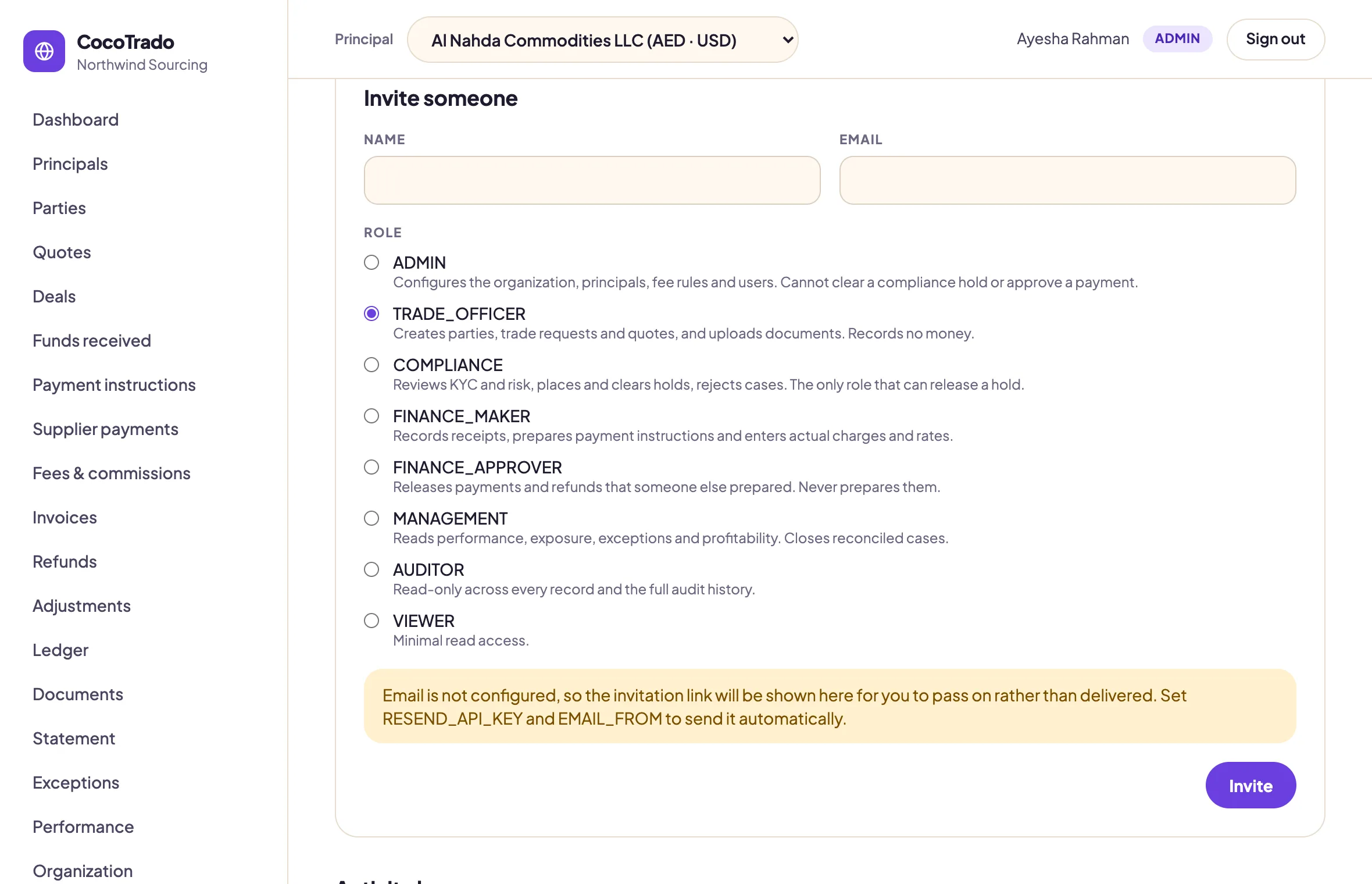Sign out of the account

click(x=1275, y=39)
